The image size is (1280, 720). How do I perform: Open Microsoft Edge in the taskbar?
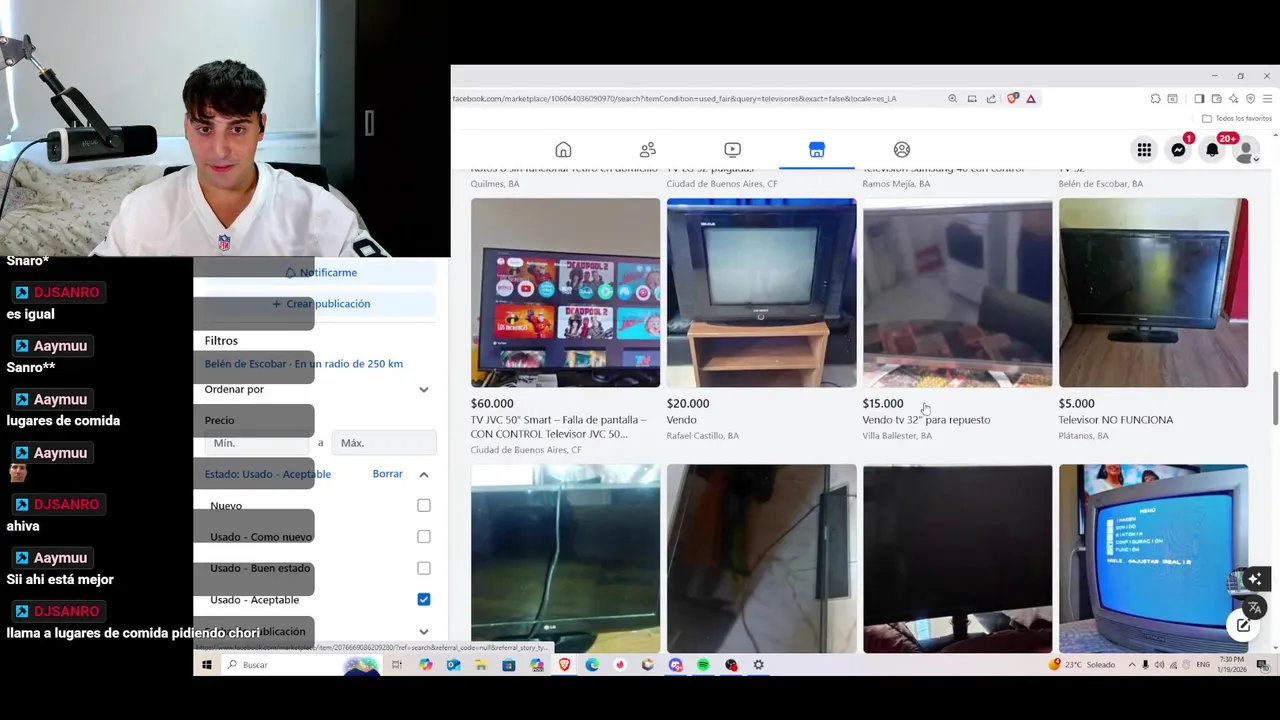(x=592, y=665)
